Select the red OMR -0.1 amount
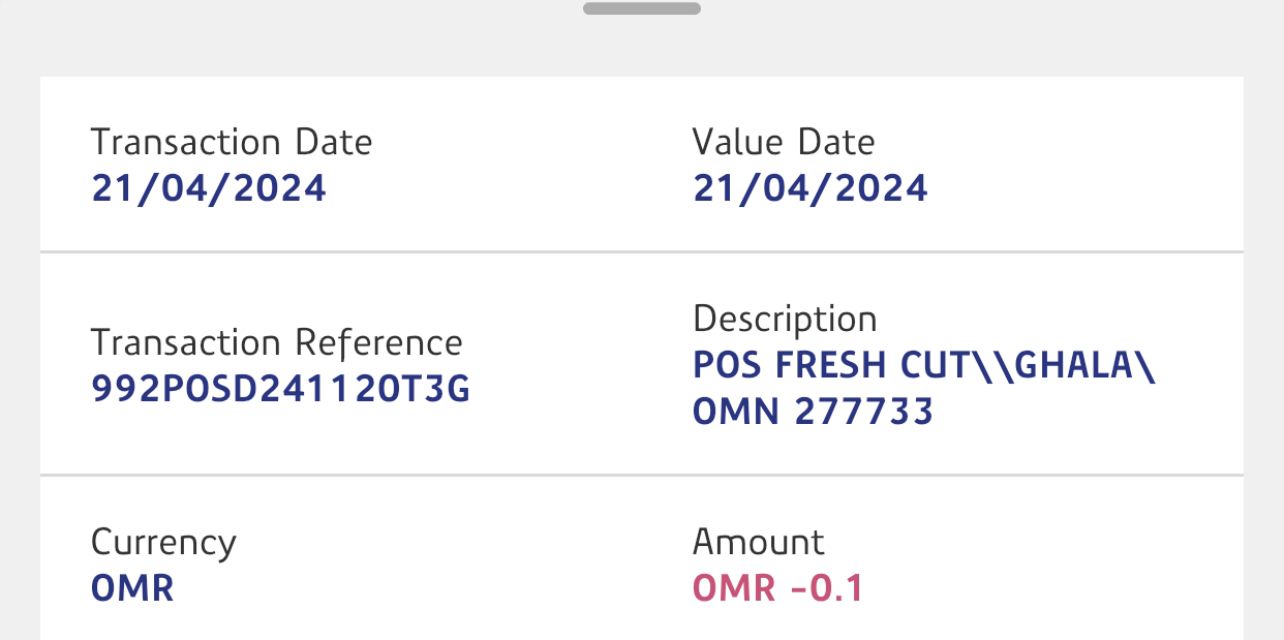 click(x=777, y=588)
